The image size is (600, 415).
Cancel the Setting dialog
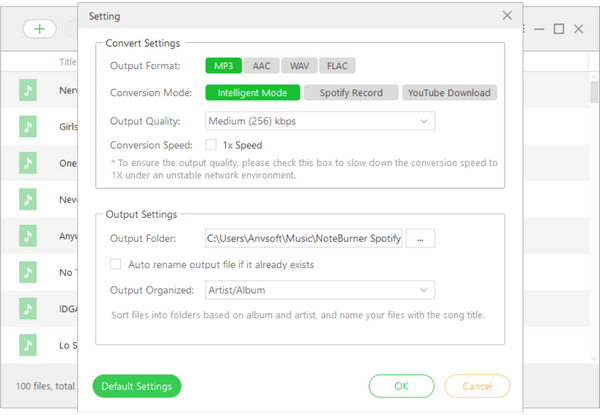click(x=477, y=386)
